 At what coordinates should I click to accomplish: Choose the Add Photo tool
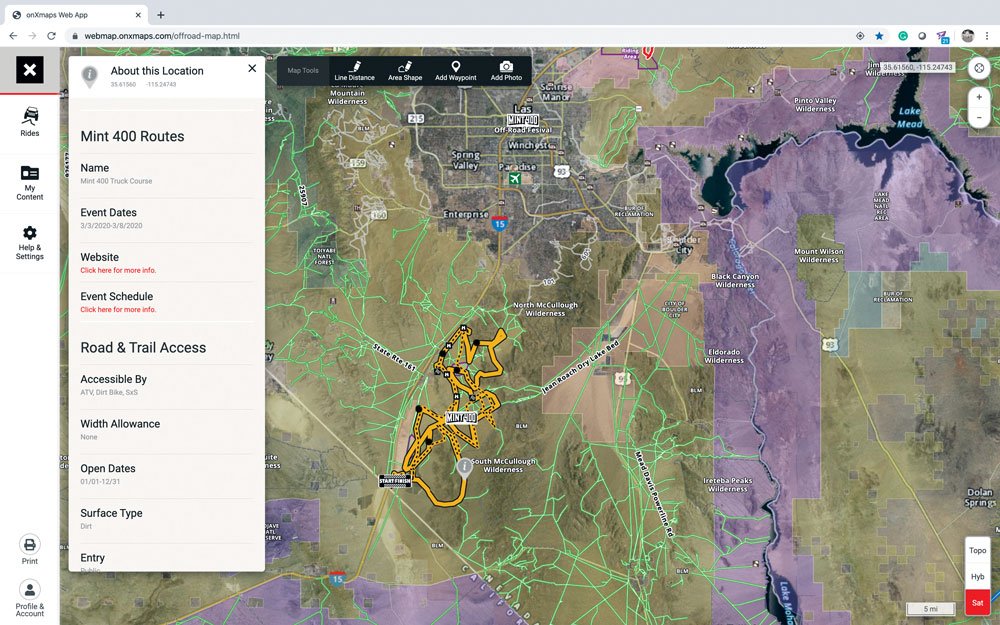click(x=506, y=71)
